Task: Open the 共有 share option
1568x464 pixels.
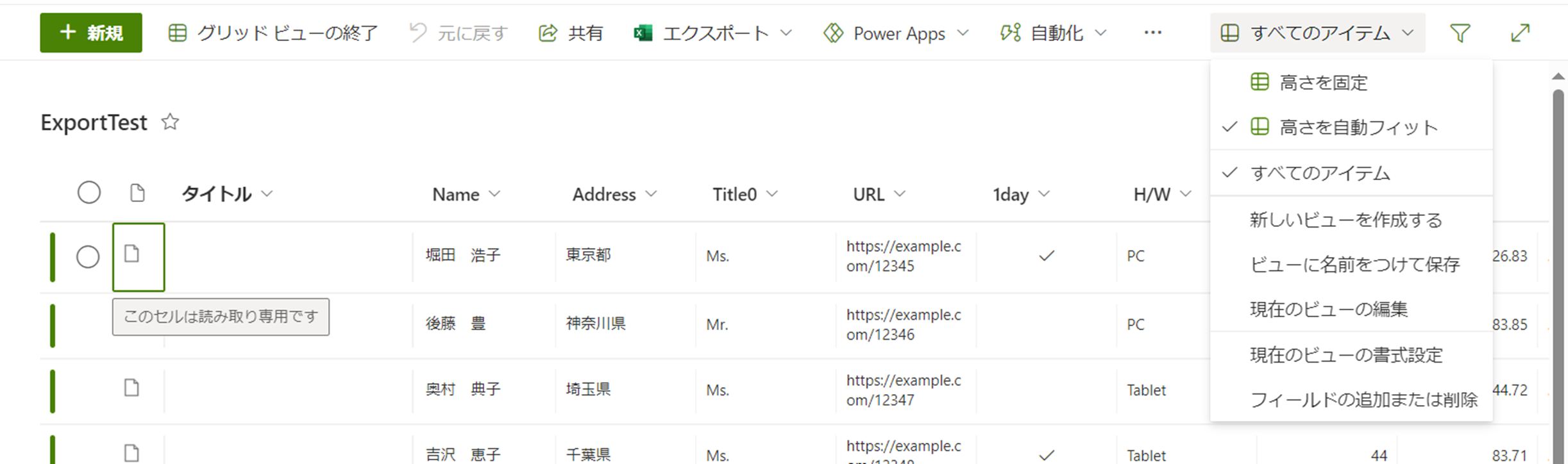Action: pos(571,33)
